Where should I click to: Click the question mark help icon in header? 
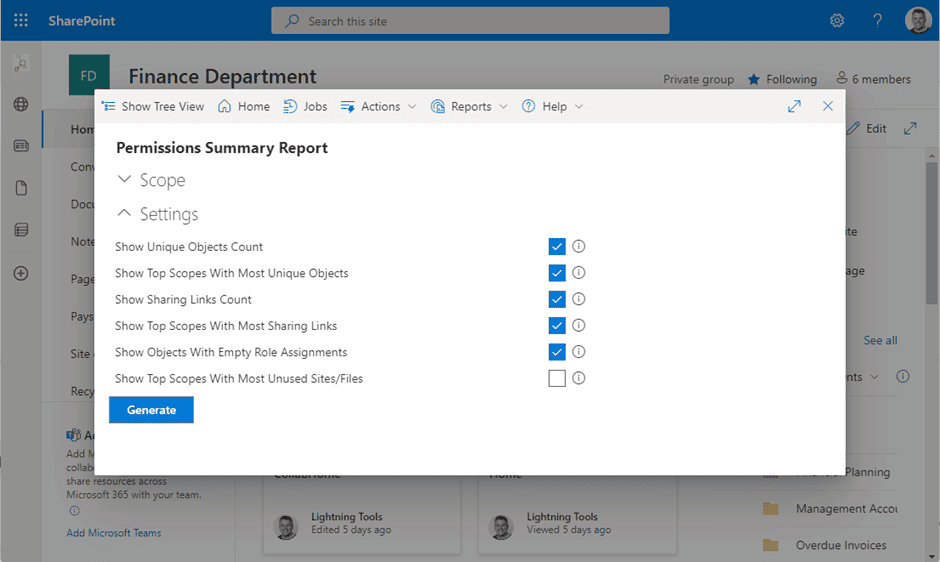point(877,21)
